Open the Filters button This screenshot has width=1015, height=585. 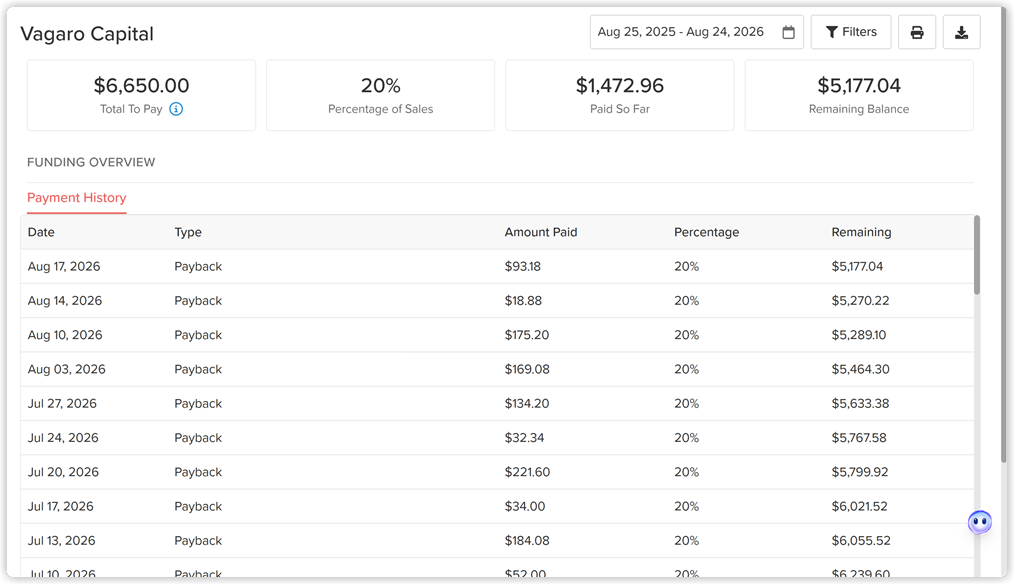851,32
